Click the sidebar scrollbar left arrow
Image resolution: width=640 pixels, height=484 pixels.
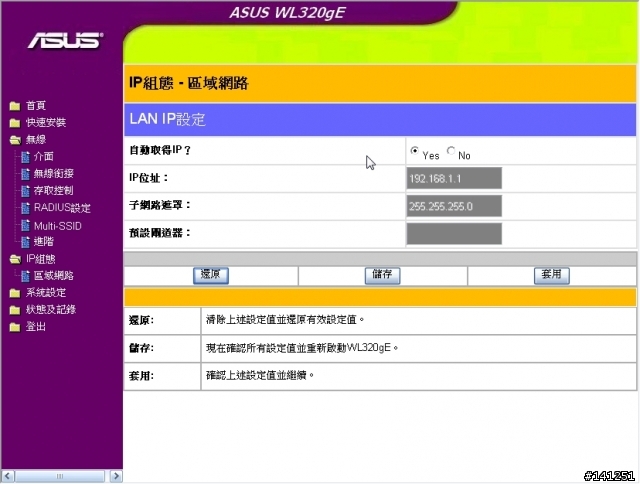click(8, 476)
